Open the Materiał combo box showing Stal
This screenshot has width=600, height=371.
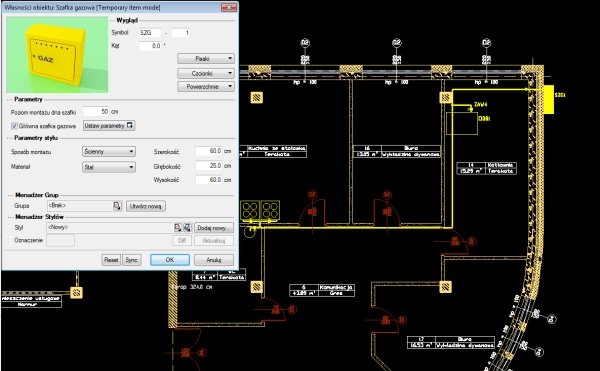(109, 167)
